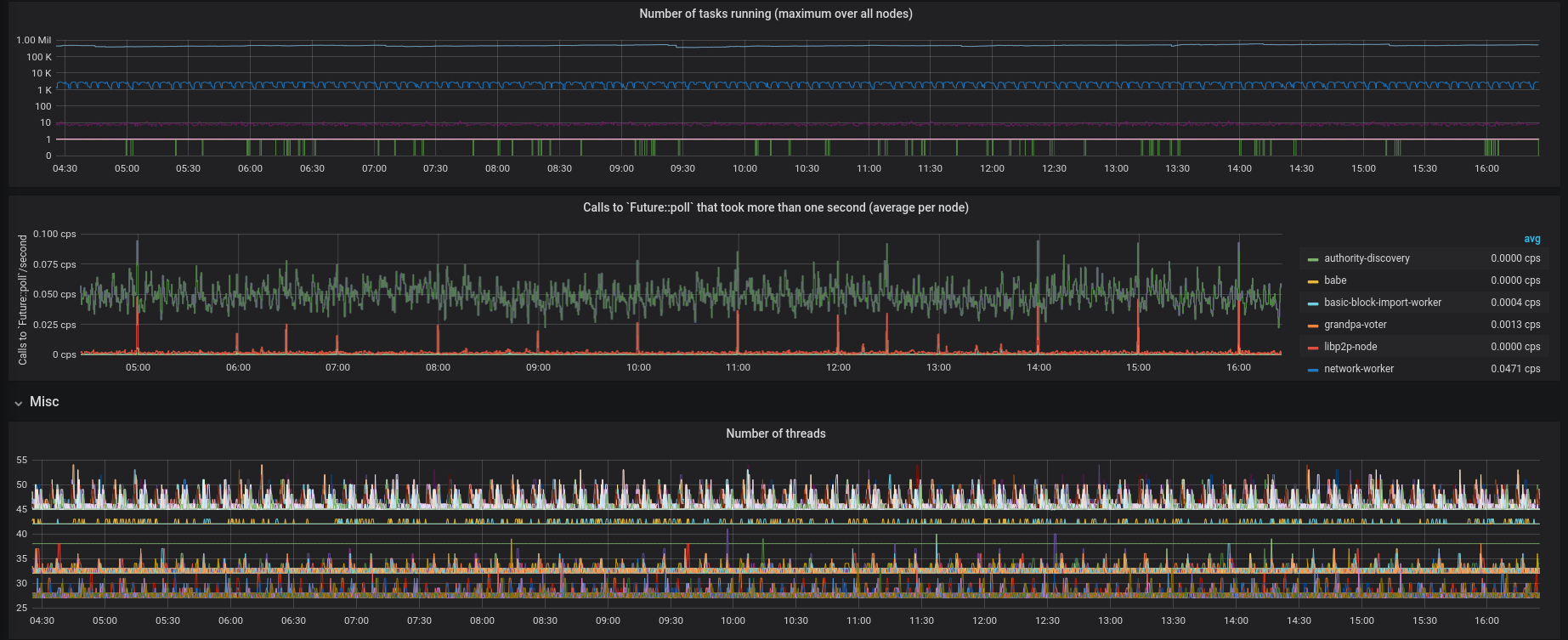Click the '55' y-axis label in the threads panel
Screen dimensions: 1568x640
click(x=22, y=460)
